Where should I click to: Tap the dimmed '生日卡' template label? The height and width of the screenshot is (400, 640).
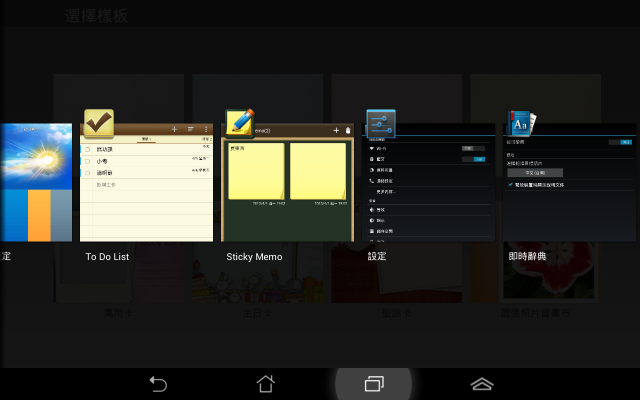[x=257, y=313]
